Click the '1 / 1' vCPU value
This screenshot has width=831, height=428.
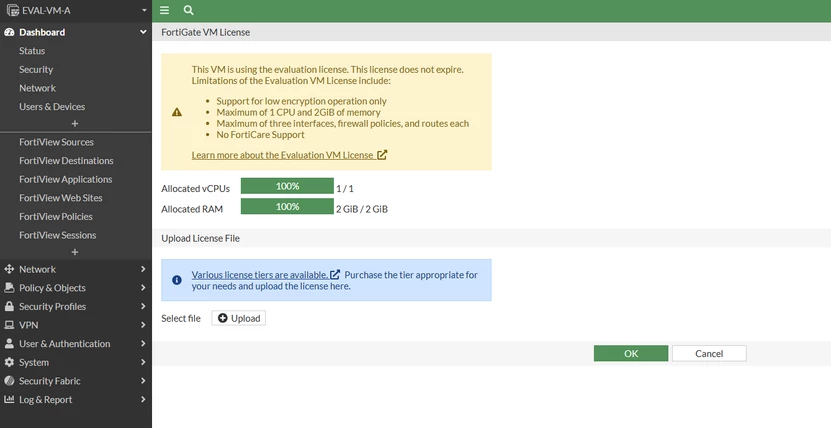(344, 189)
